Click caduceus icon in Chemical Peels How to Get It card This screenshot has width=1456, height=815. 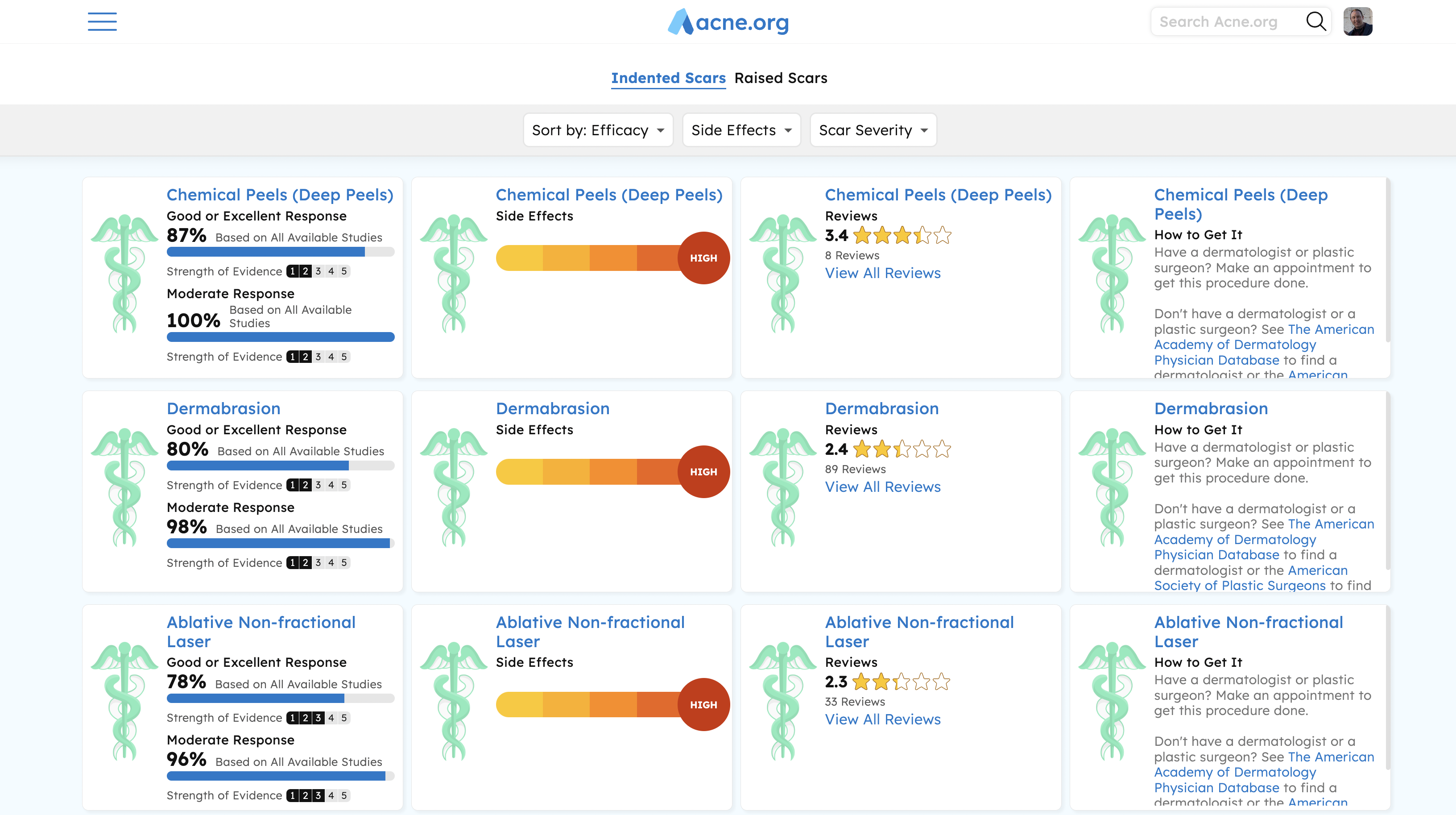pyautogui.click(x=1112, y=273)
